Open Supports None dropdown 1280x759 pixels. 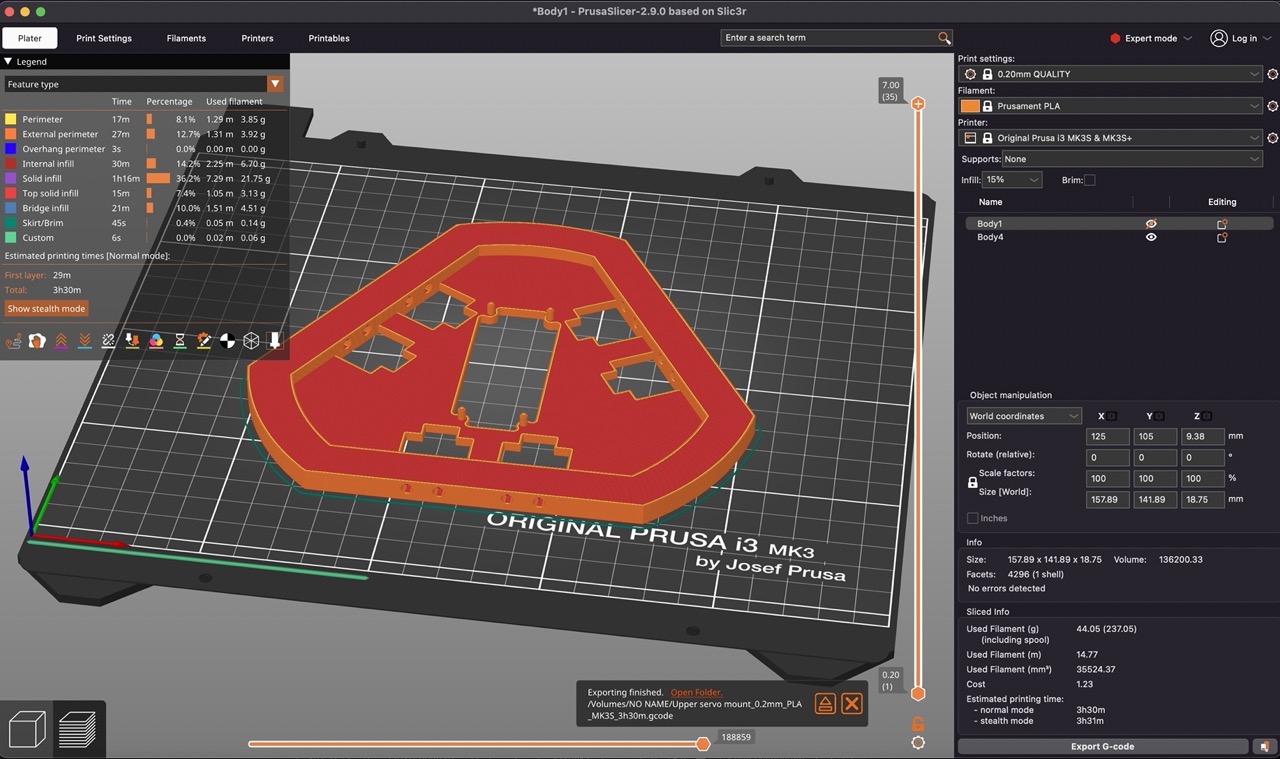1132,159
